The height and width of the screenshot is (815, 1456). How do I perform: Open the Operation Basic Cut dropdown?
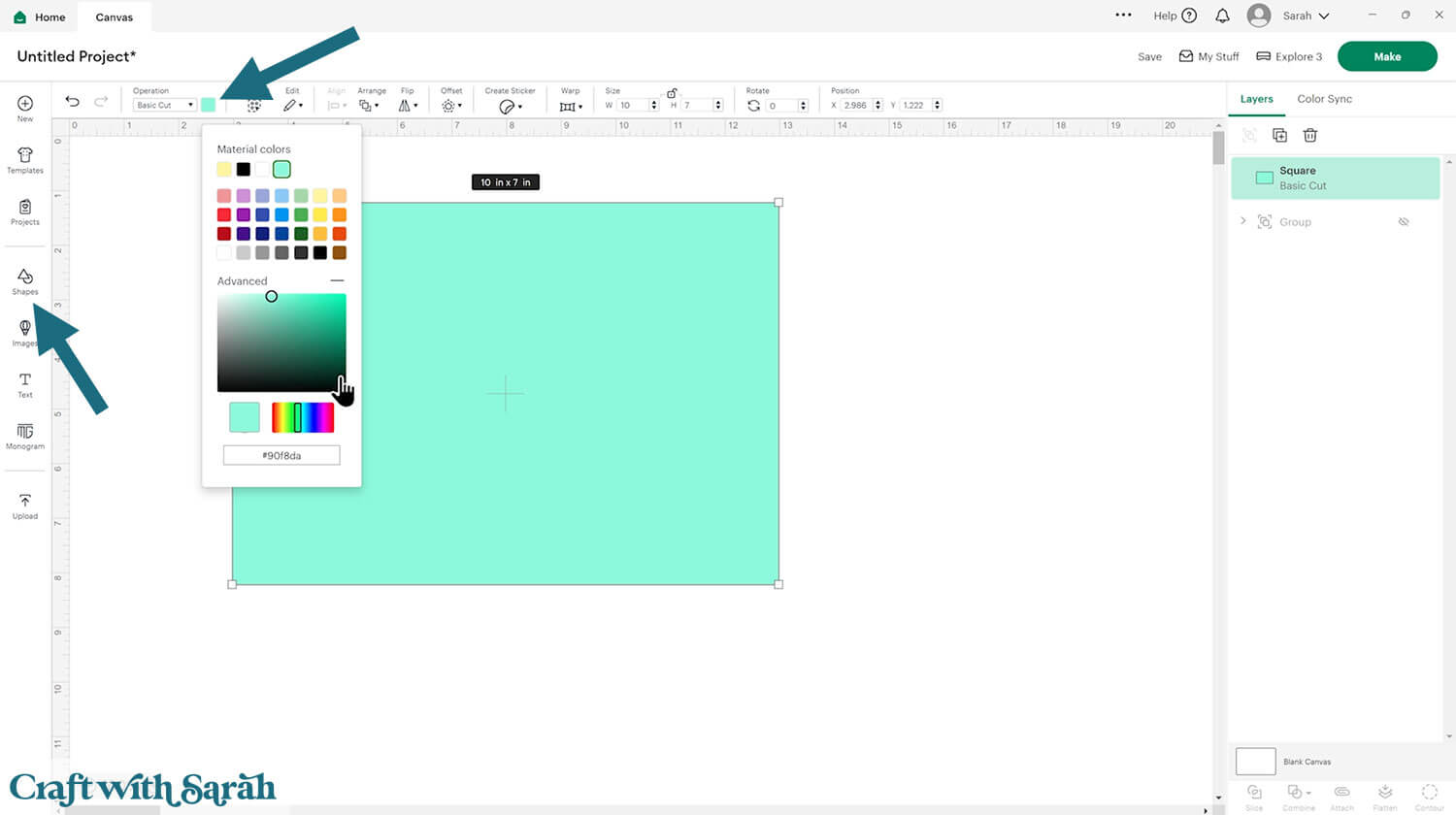[164, 105]
